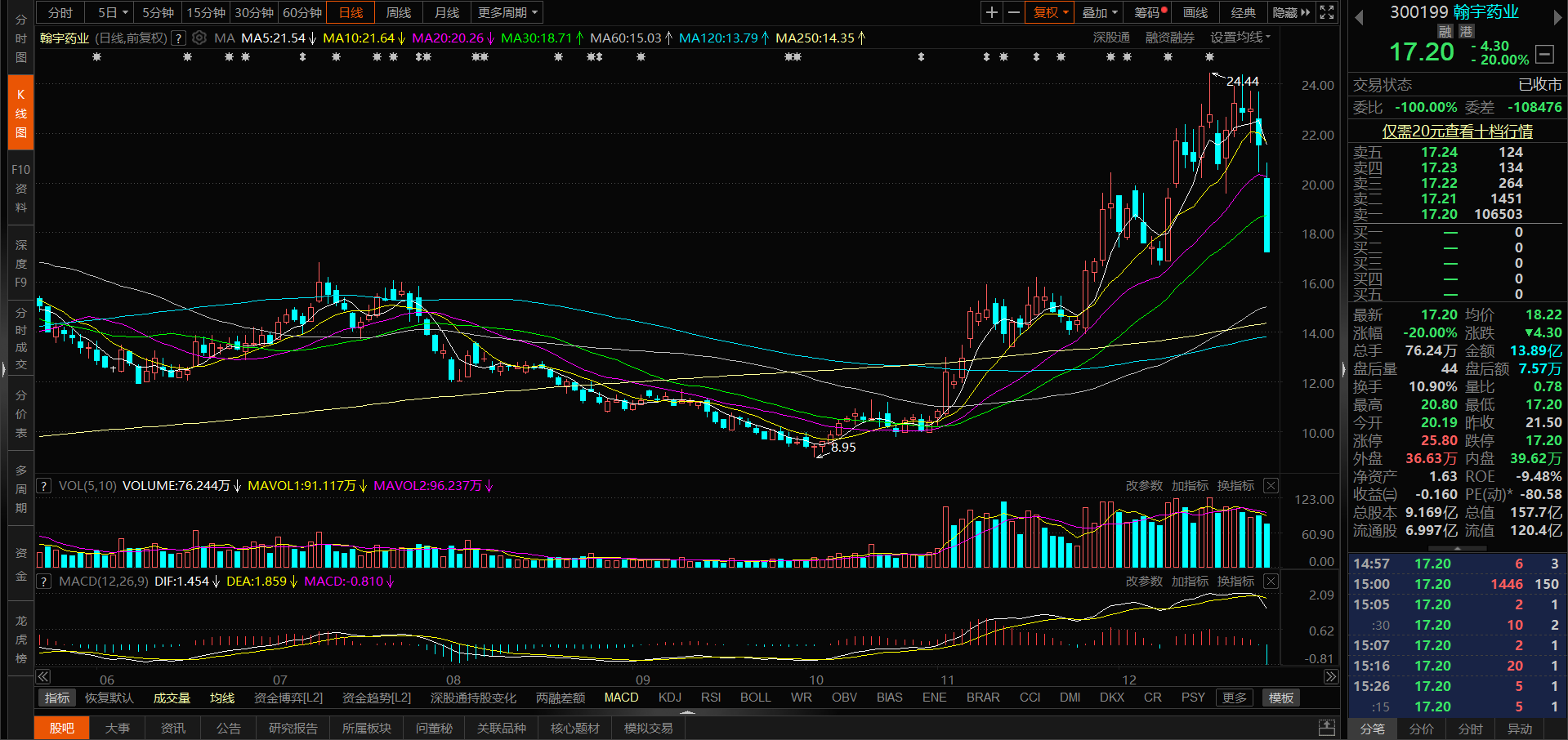Go to next stock with right arrow

click(1557, 17)
